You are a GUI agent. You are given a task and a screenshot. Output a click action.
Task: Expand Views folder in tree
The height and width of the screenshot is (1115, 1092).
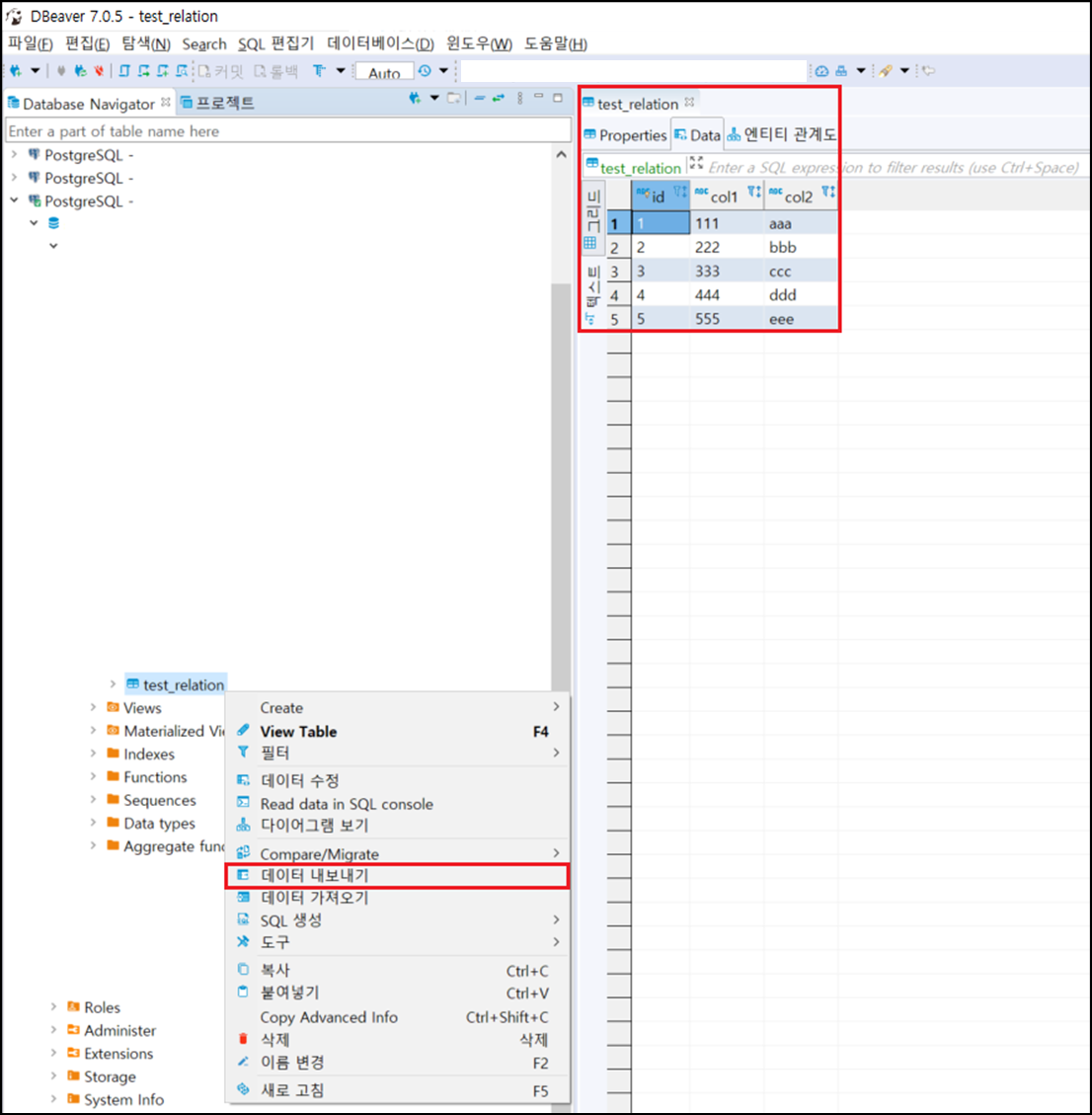point(93,707)
